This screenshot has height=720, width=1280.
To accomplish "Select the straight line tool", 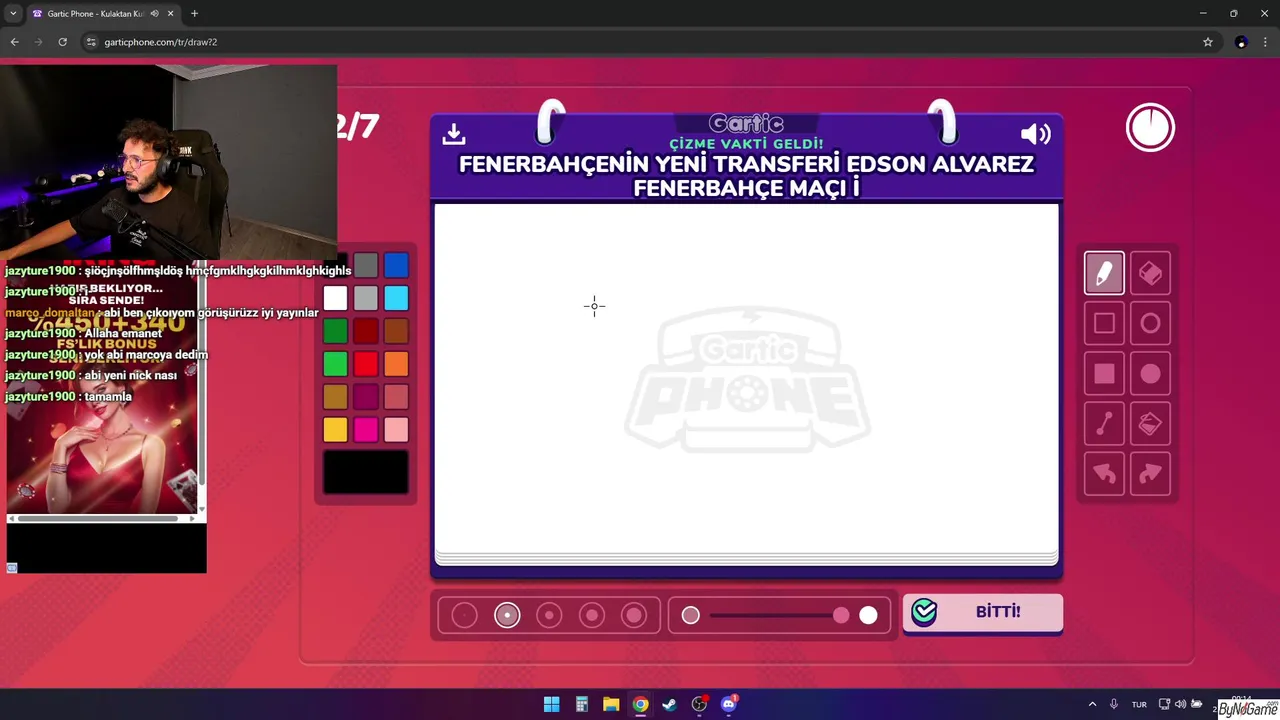I will click(x=1104, y=424).
